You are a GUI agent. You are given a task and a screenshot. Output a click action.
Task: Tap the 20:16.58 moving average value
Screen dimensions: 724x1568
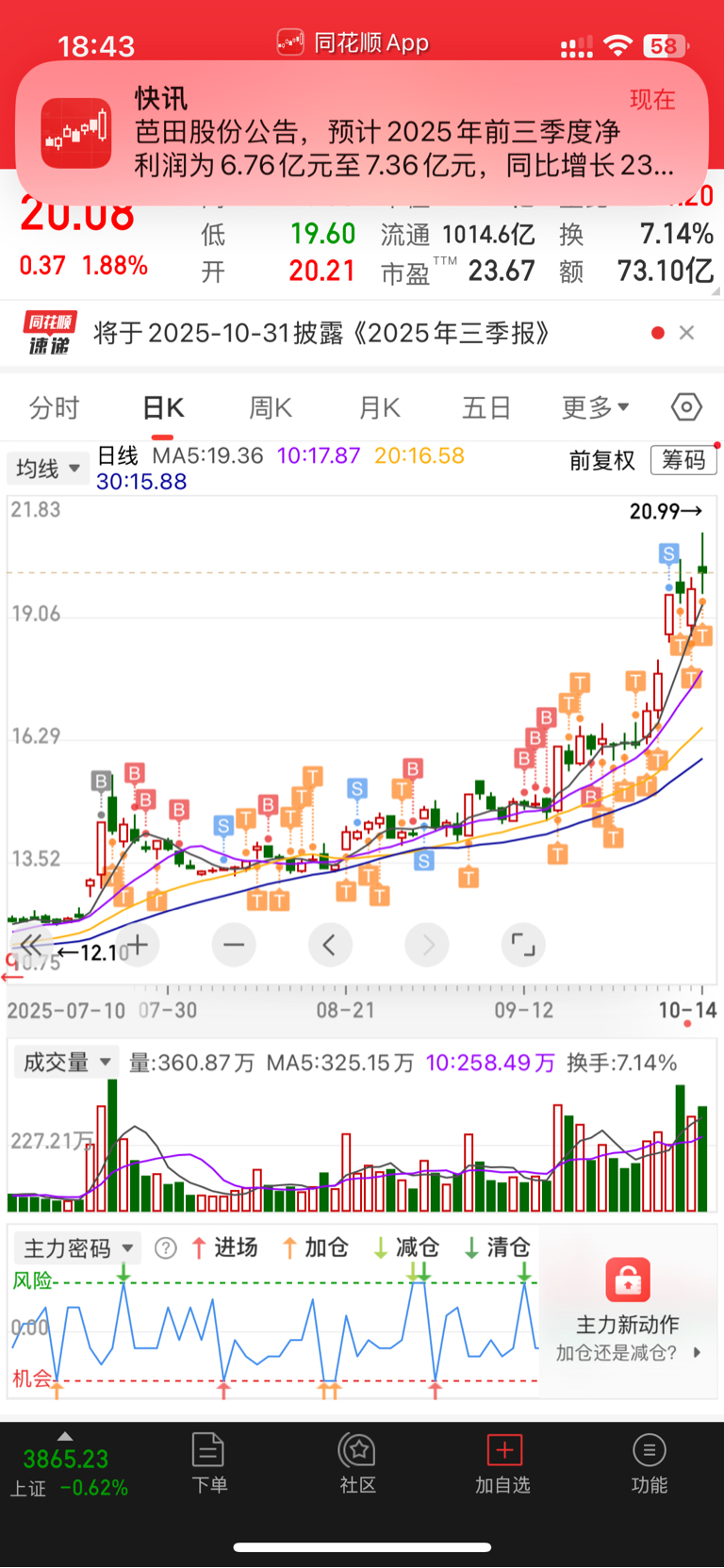[420, 456]
